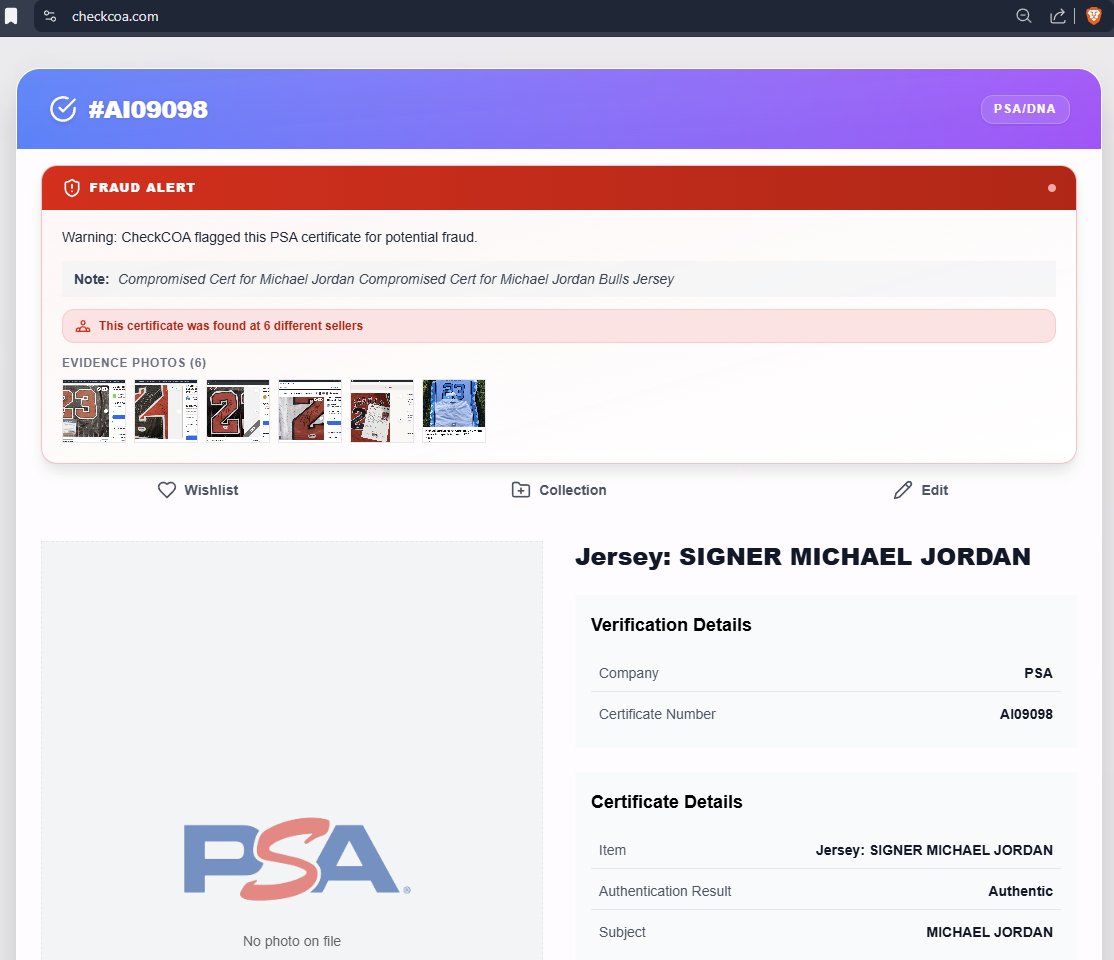Click the zoom magnifier icon in address bar
This screenshot has height=960, width=1114.
click(x=1023, y=16)
